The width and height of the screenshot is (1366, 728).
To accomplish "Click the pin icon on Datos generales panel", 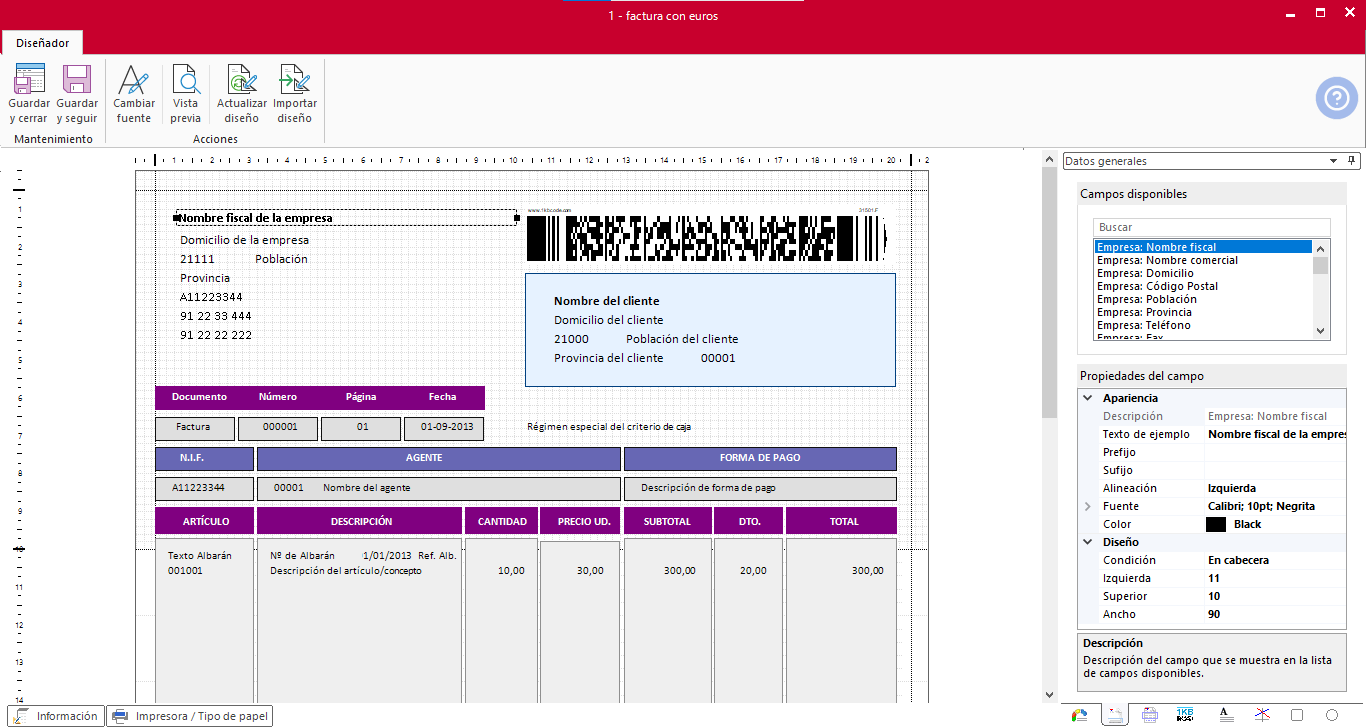I will click(x=1352, y=161).
